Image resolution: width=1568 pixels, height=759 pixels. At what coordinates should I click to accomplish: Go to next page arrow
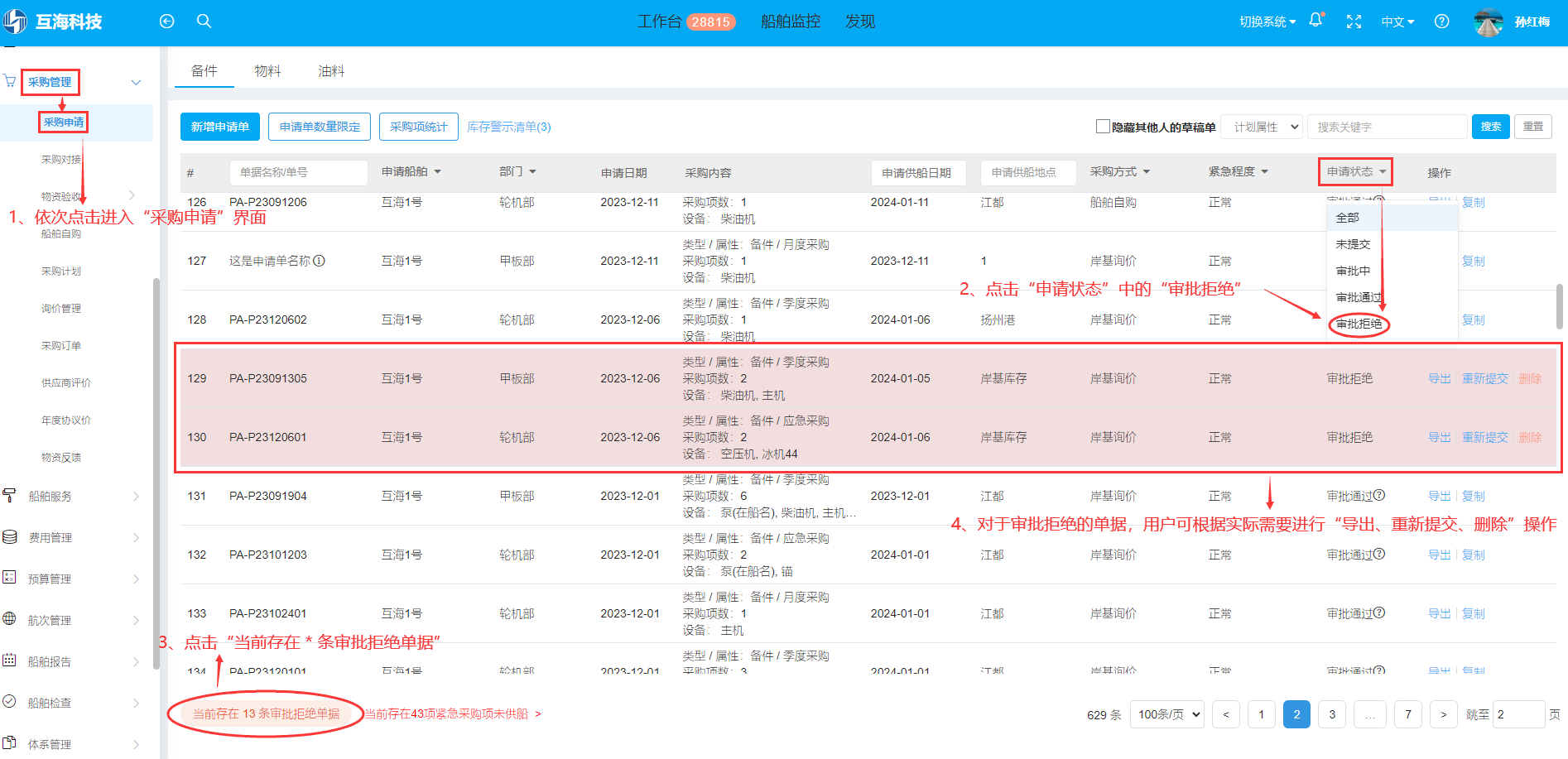1444,714
